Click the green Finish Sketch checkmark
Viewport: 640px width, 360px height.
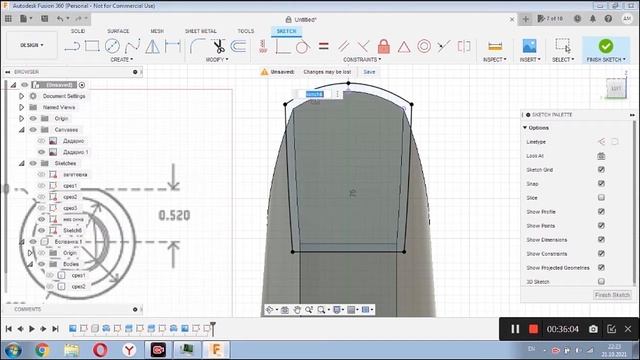click(x=606, y=46)
